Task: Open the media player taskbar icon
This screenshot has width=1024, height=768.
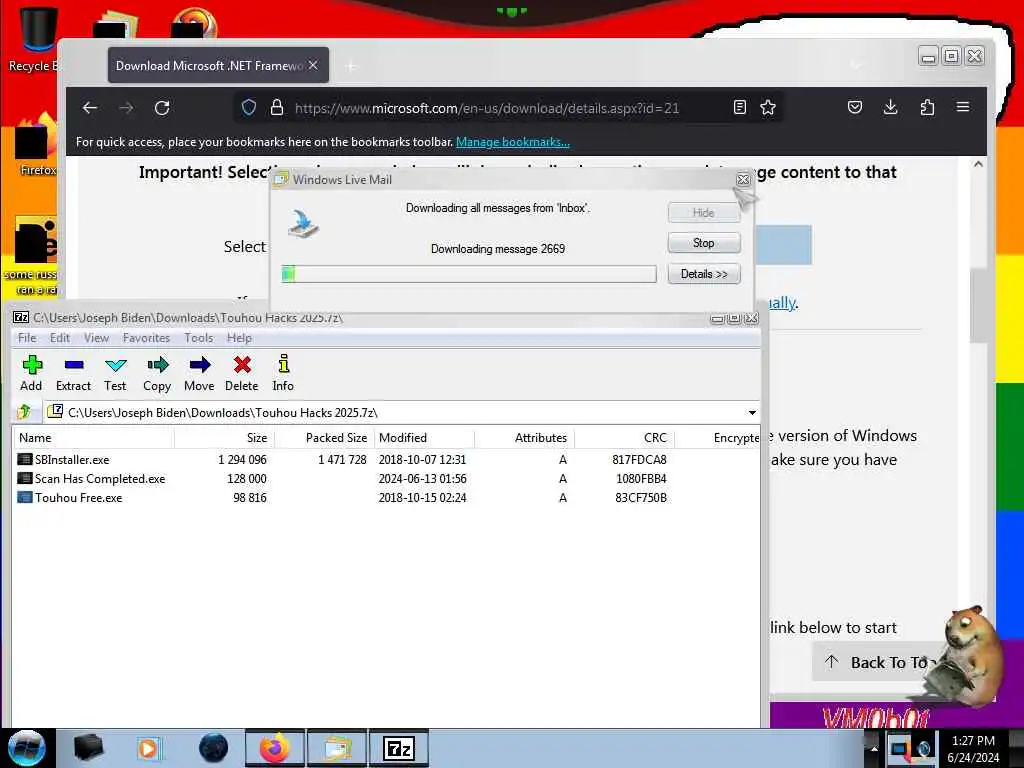Action: click(x=149, y=748)
